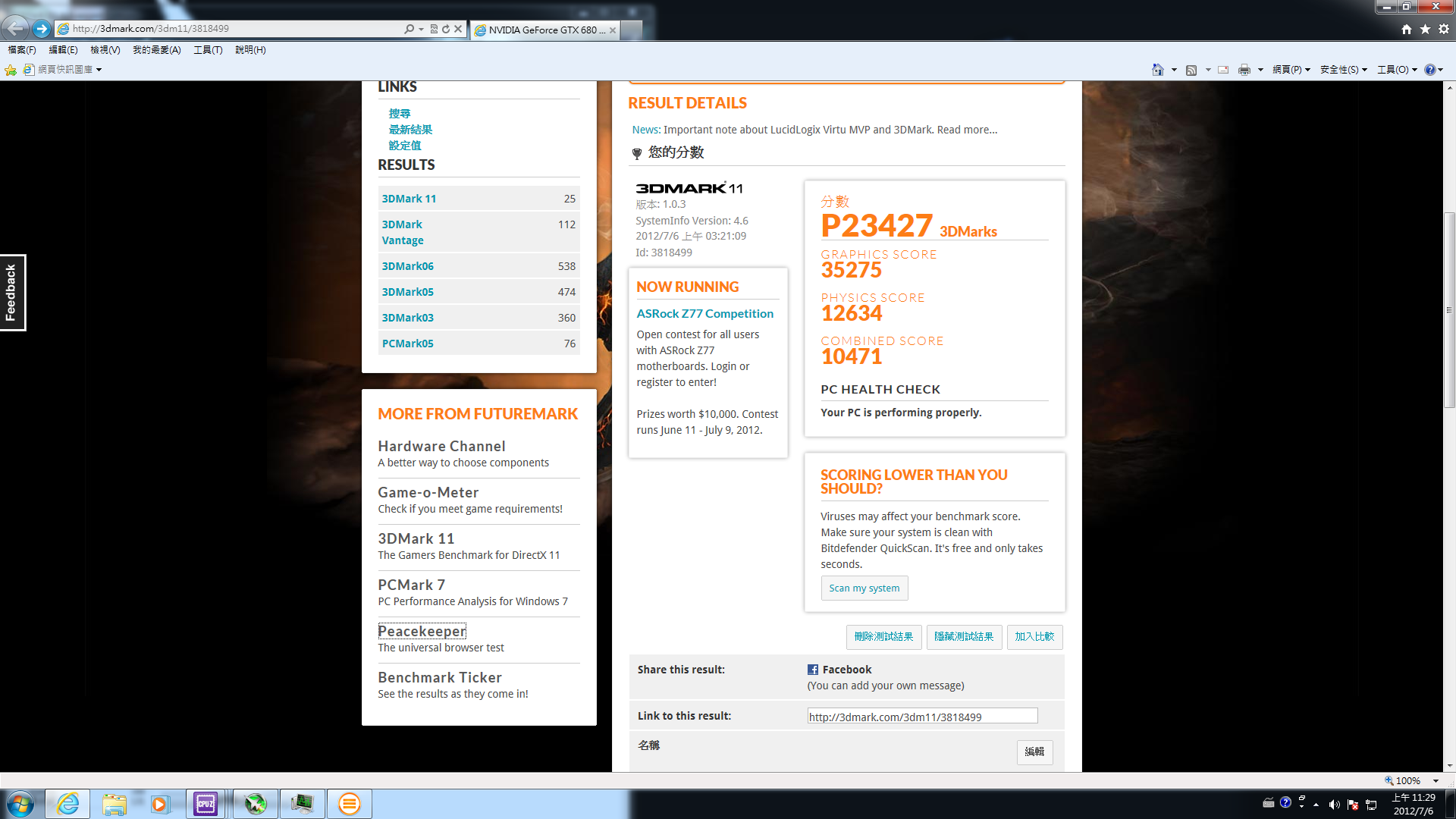Click the Feedback side tab
Screen dimensions: 1456x819
[x=12, y=293]
